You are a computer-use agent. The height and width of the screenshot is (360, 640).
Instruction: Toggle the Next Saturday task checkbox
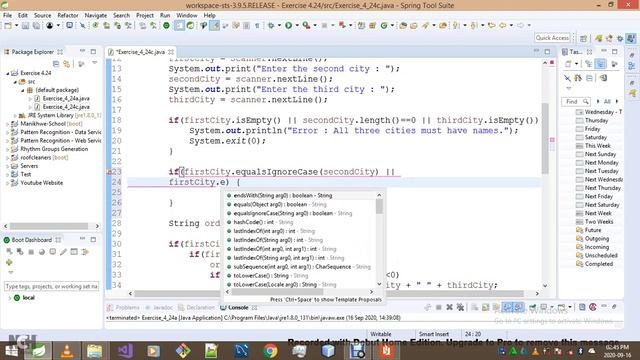click(x=579, y=205)
